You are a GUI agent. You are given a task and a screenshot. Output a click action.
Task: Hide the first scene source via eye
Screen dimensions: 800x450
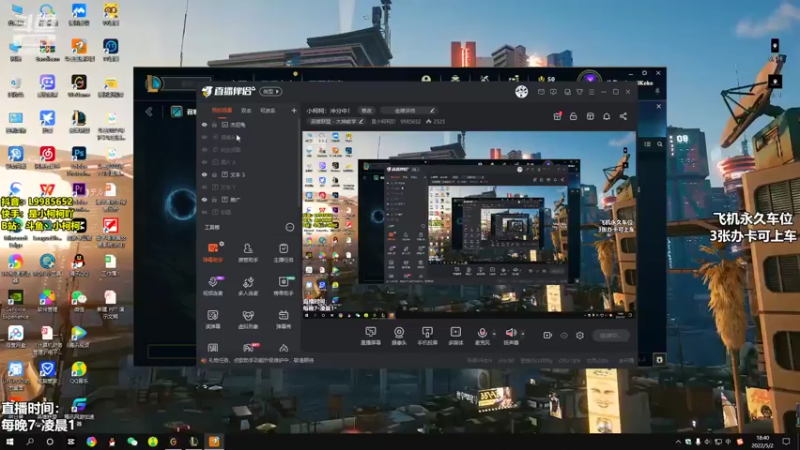pos(205,124)
